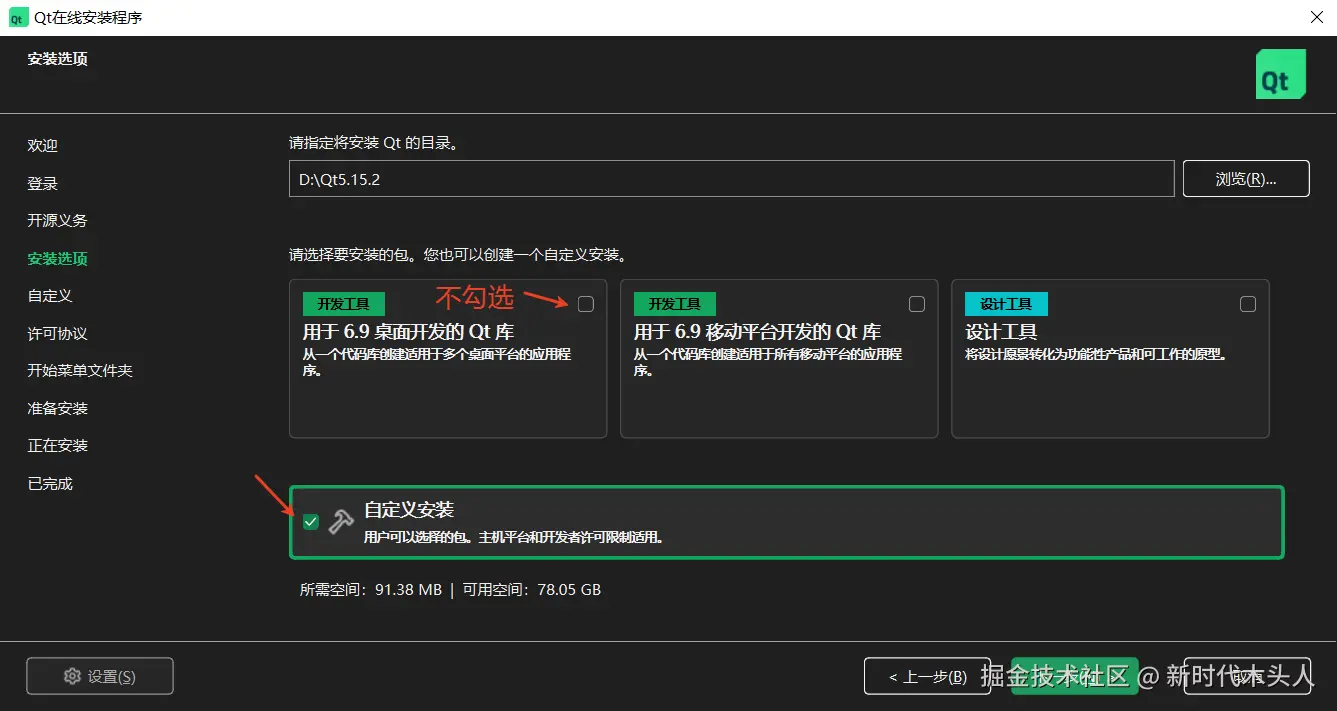Click the 设计工具 card title
The height and width of the screenshot is (711, 1337).
pyautogui.click(x=1001, y=331)
